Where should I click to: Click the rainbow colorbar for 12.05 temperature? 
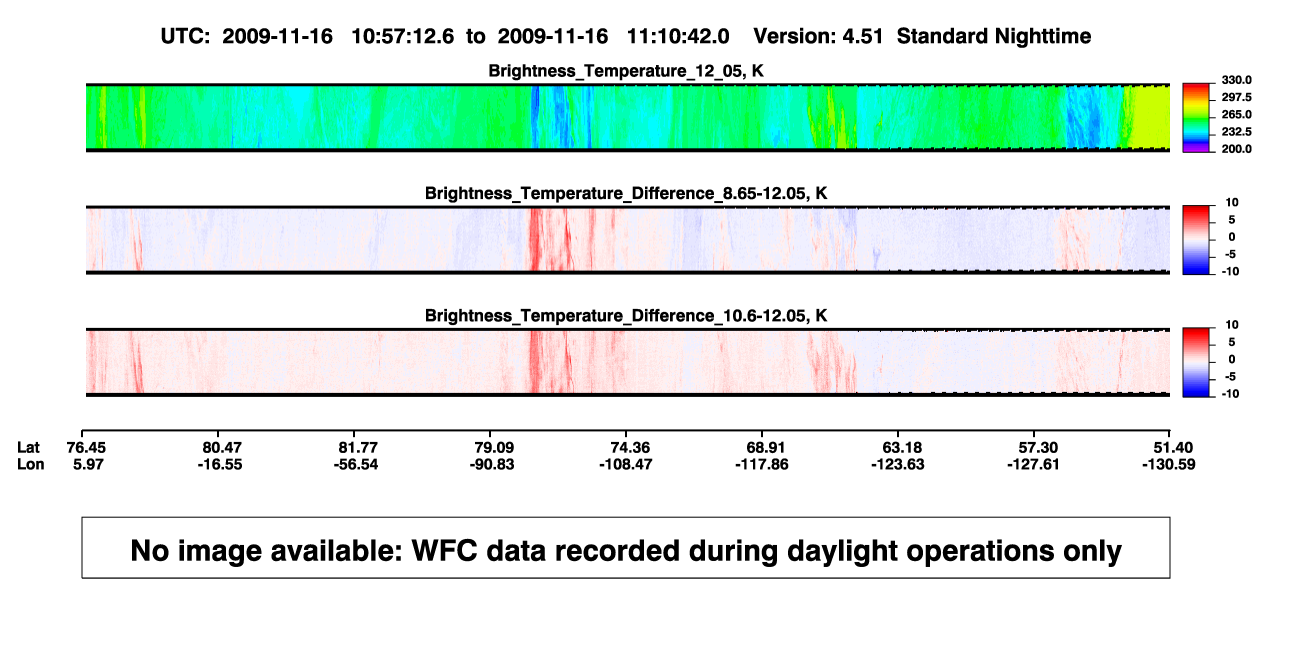pyautogui.click(x=1196, y=117)
